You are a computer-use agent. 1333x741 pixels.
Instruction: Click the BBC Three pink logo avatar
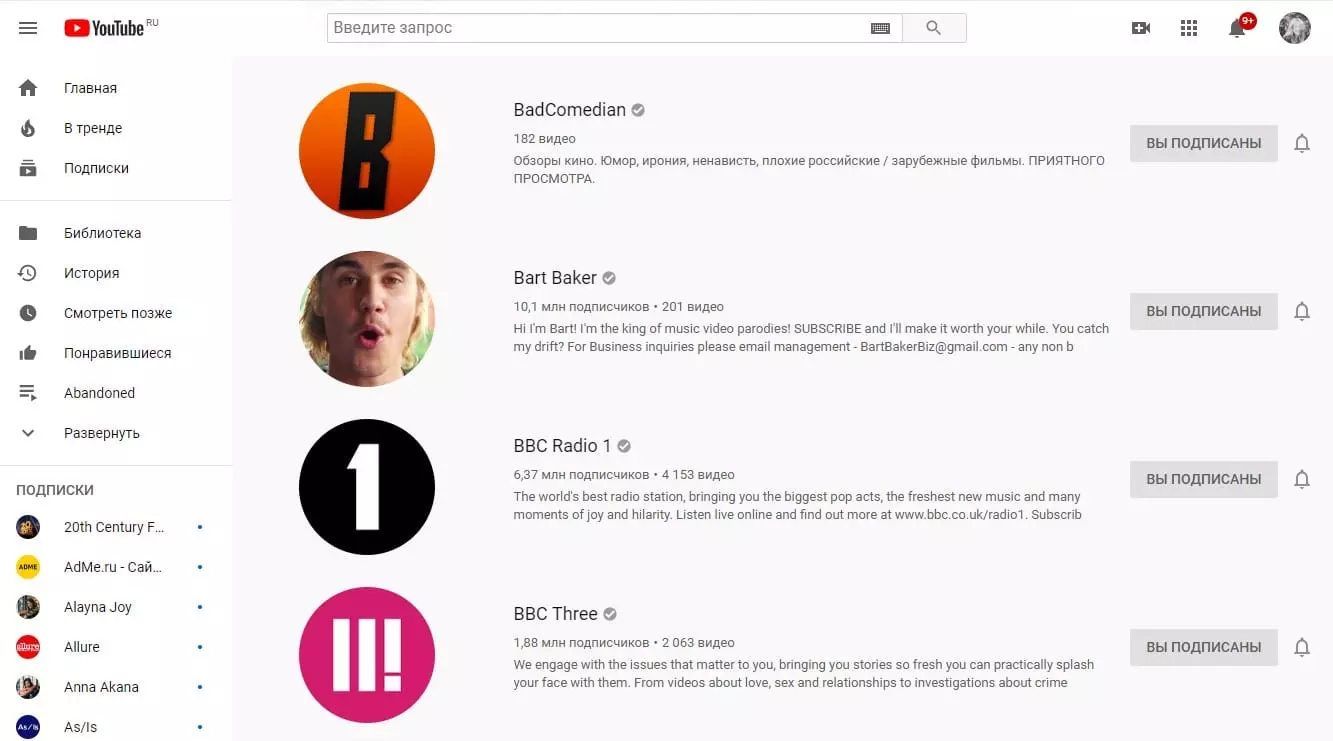pyautogui.click(x=367, y=655)
